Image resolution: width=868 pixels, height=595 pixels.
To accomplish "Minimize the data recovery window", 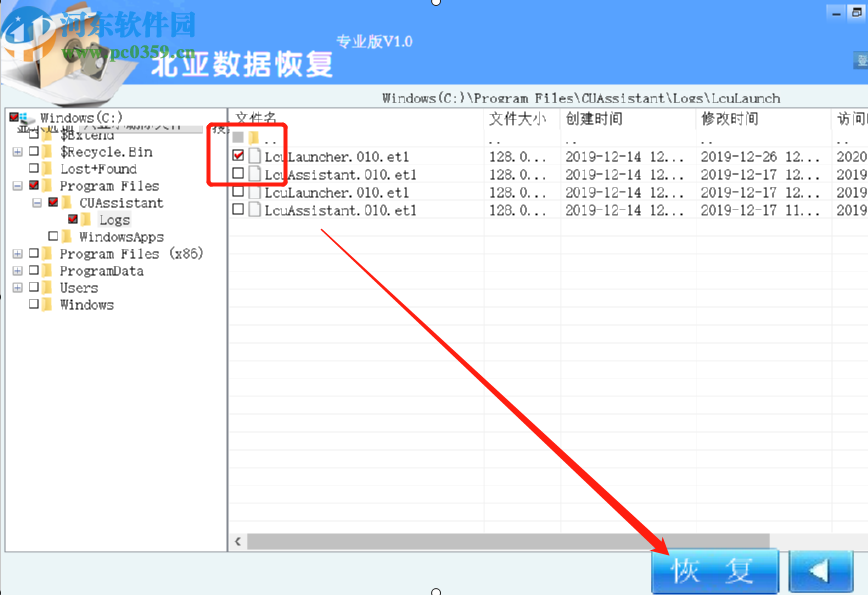I will pos(836,13).
